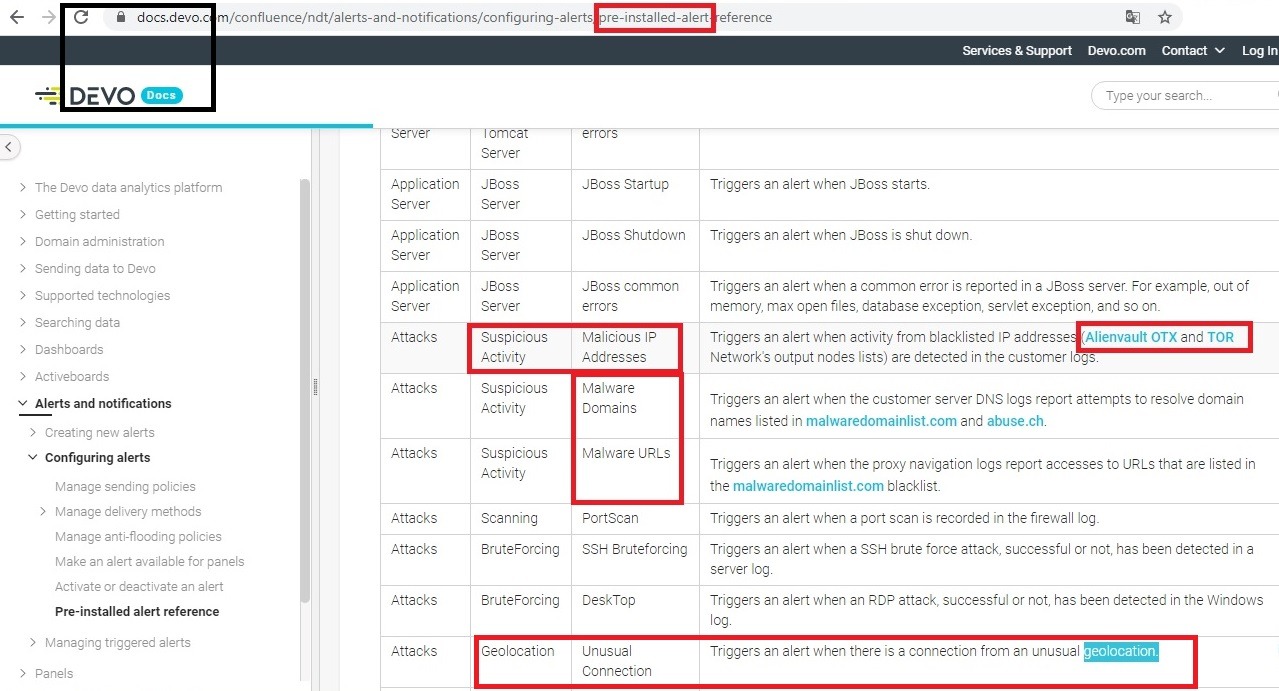Expand Searching data section
Viewport: 1279px width, 691px height.
24,322
